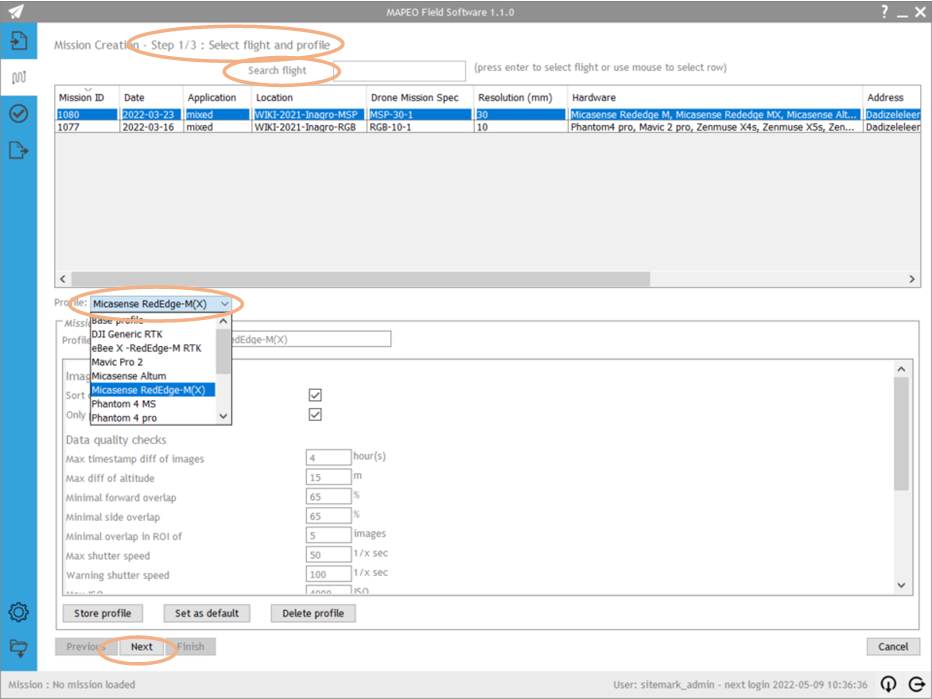
Task: Choose Micasense Altum profile option
Action: (x=153, y=376)
